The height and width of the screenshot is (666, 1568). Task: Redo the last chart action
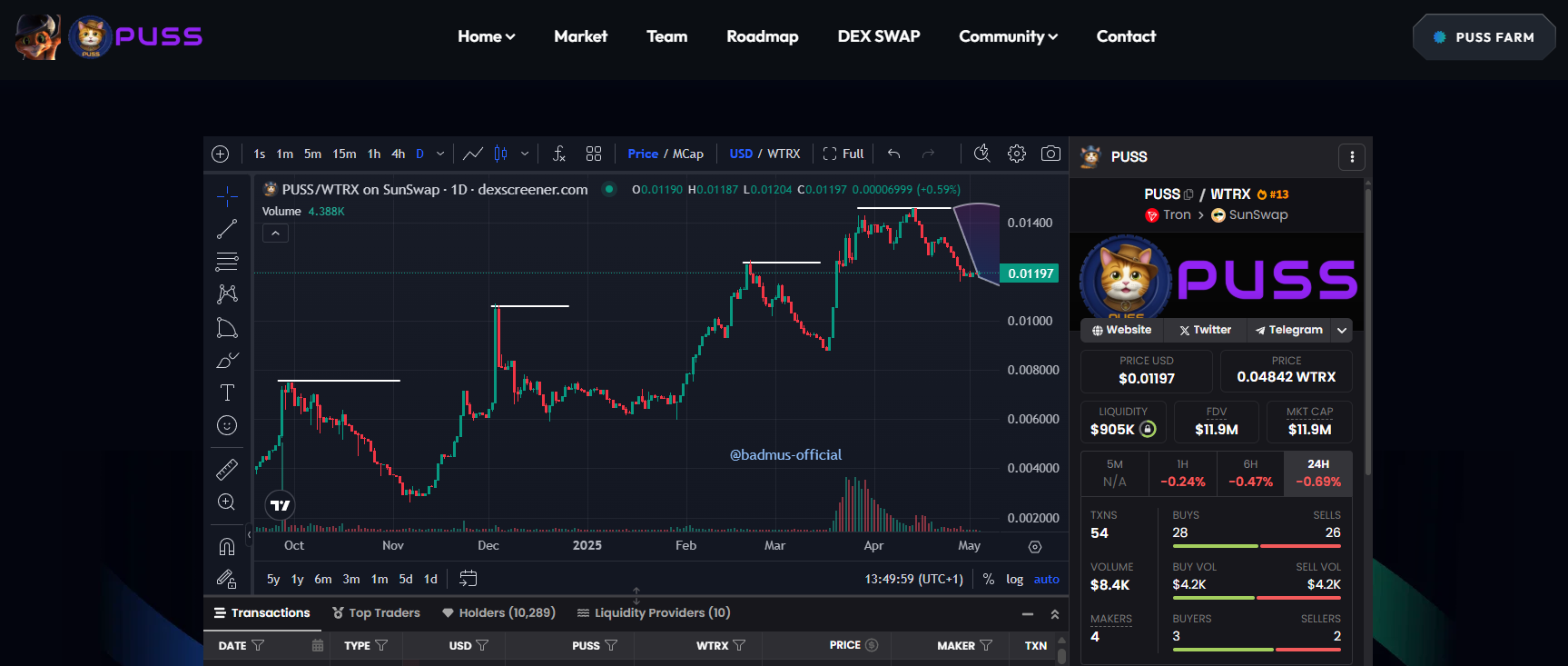[x=928, y=154]
